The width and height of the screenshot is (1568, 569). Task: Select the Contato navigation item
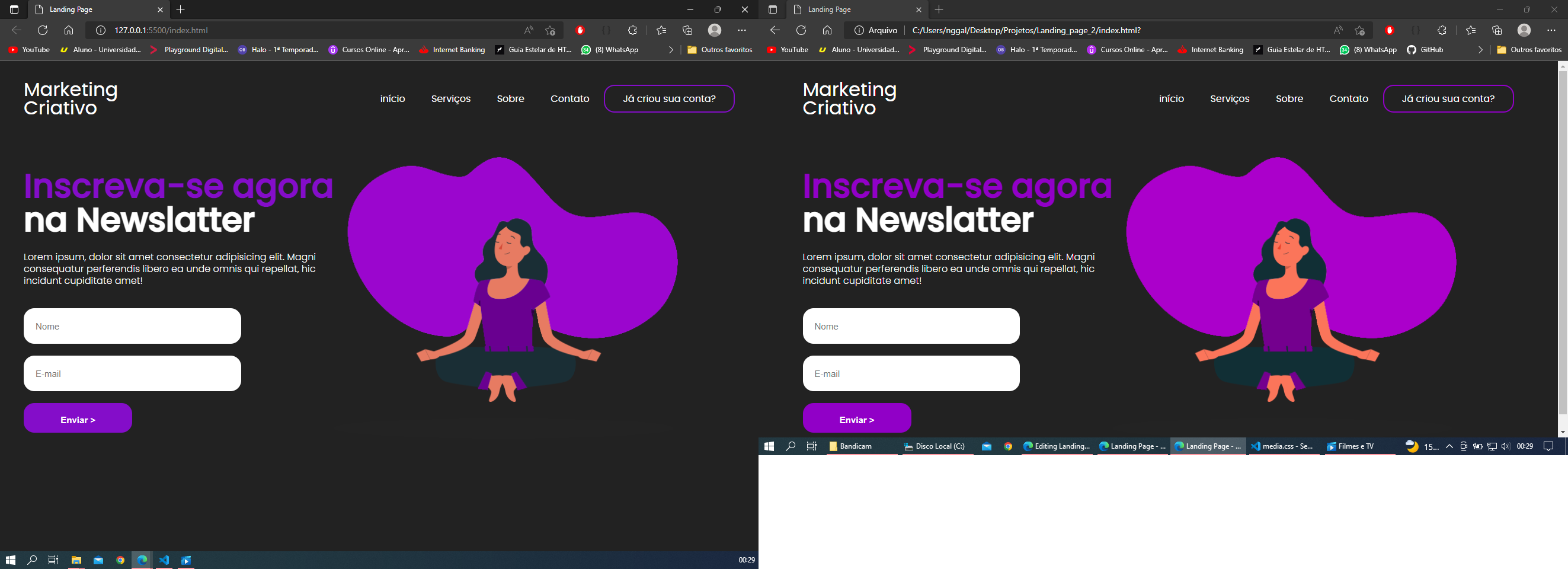569,98
